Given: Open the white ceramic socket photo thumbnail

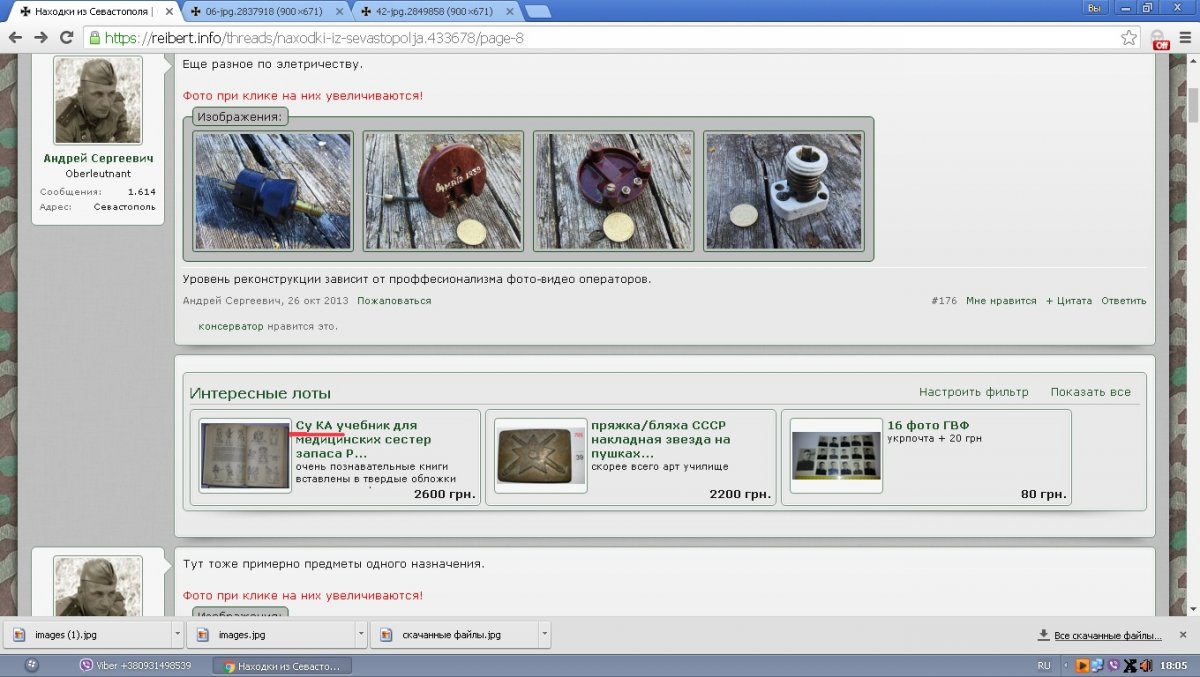Looking at the screenshot, I should coord(783,191).
